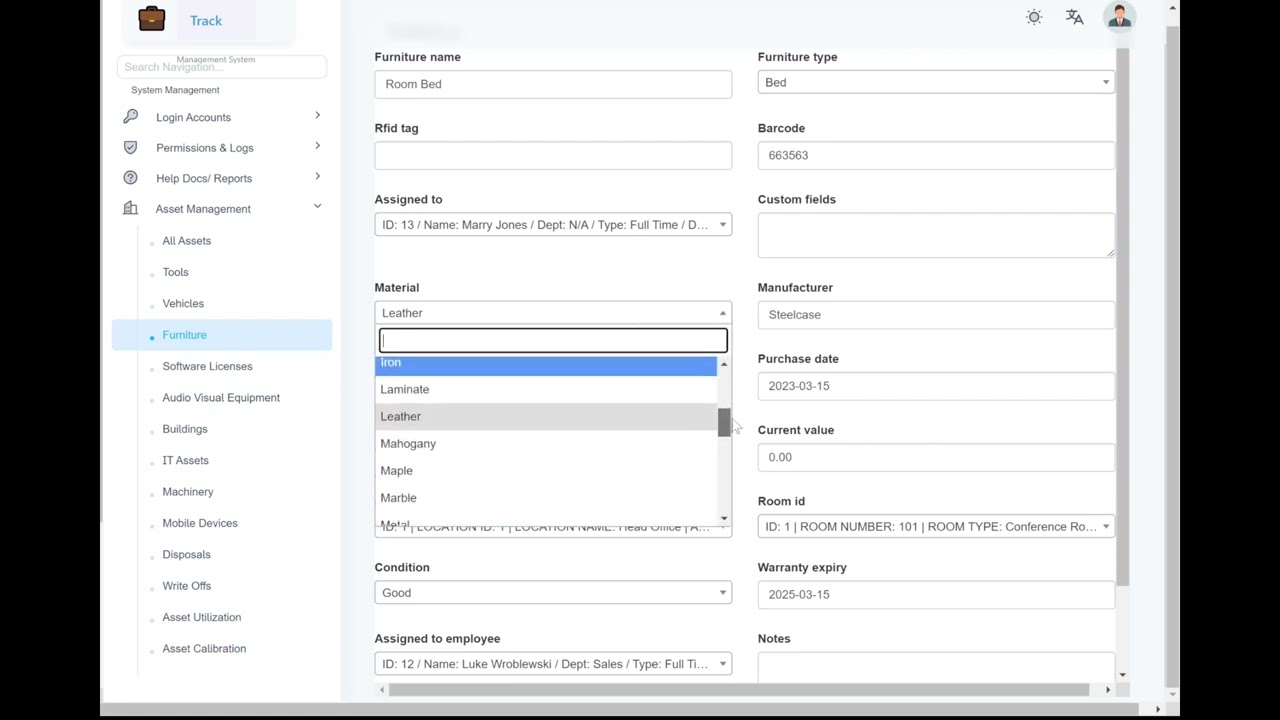
Task: Click the form scroll-left arrow
Action: click(380, 690)
